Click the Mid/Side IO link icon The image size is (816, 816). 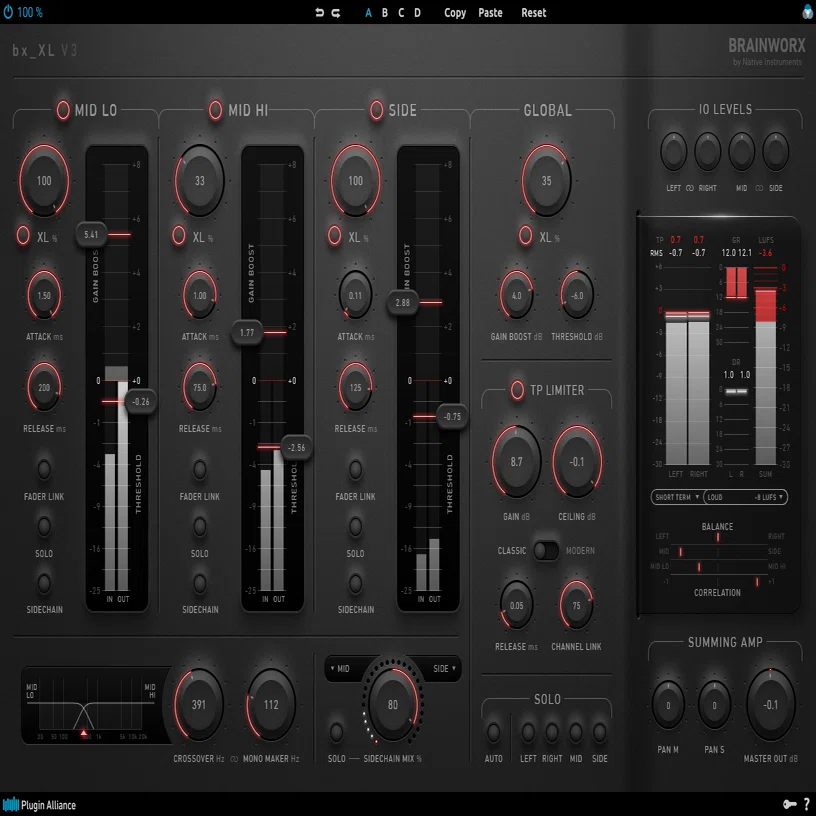click(759, 188)
